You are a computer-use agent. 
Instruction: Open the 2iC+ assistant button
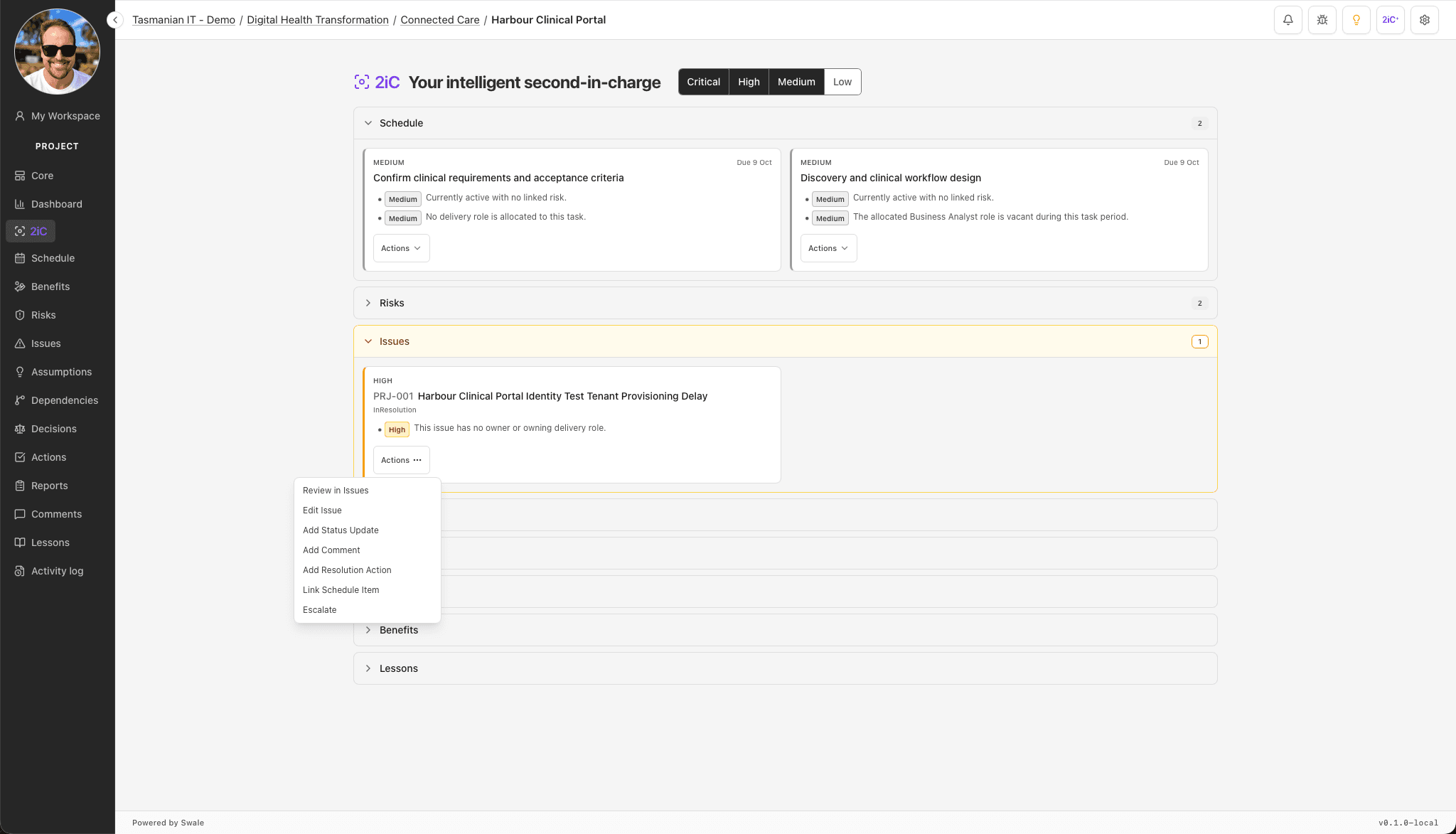coord(1390,20)
